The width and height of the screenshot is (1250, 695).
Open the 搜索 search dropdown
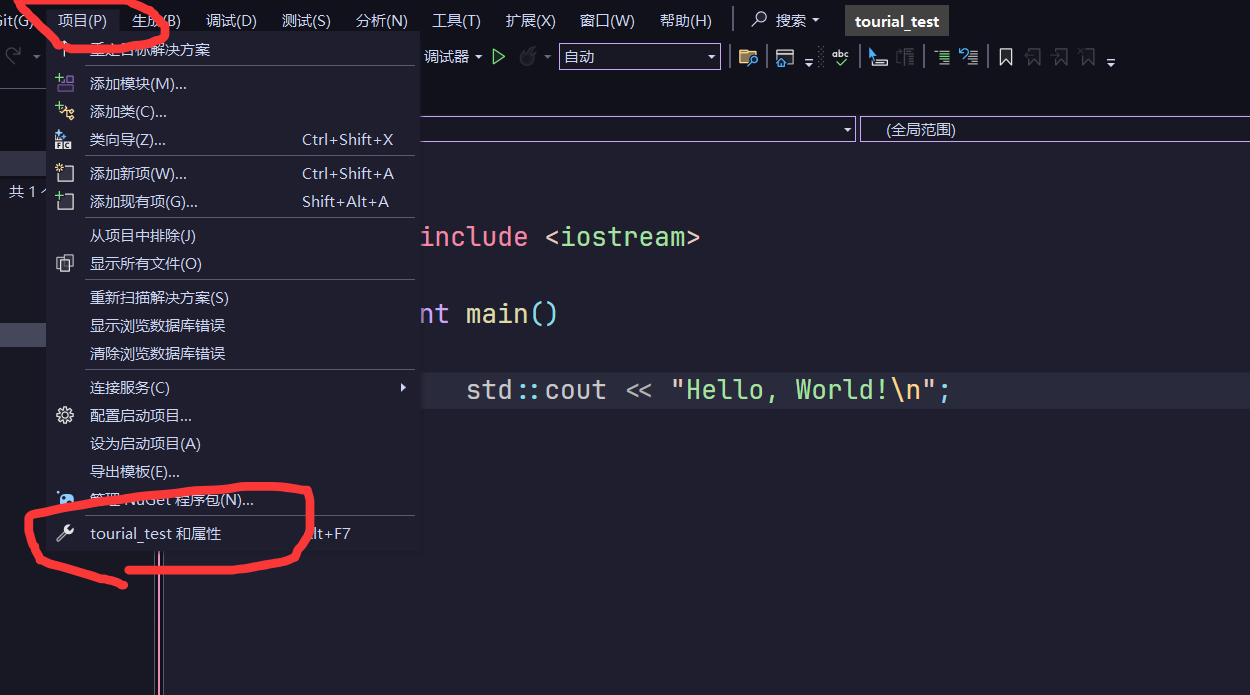pyautogui.click(x=787, y=20)
